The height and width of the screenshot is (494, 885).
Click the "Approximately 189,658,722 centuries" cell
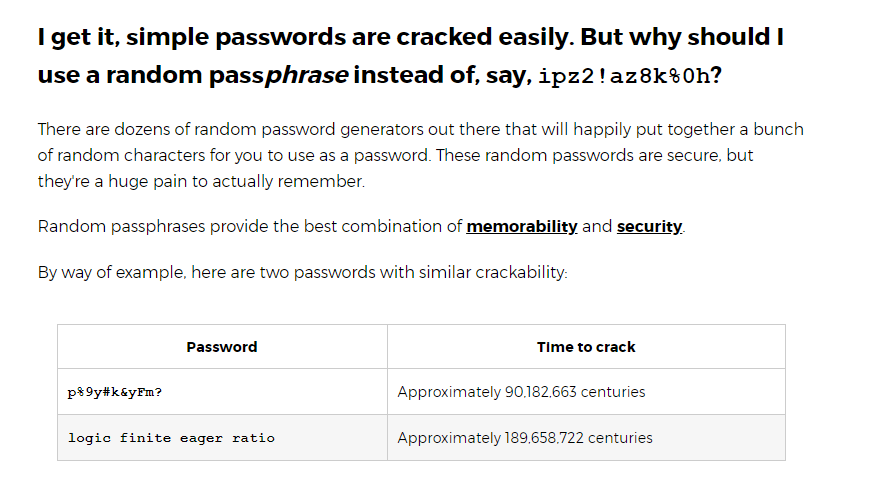click(x=525, y=438)
